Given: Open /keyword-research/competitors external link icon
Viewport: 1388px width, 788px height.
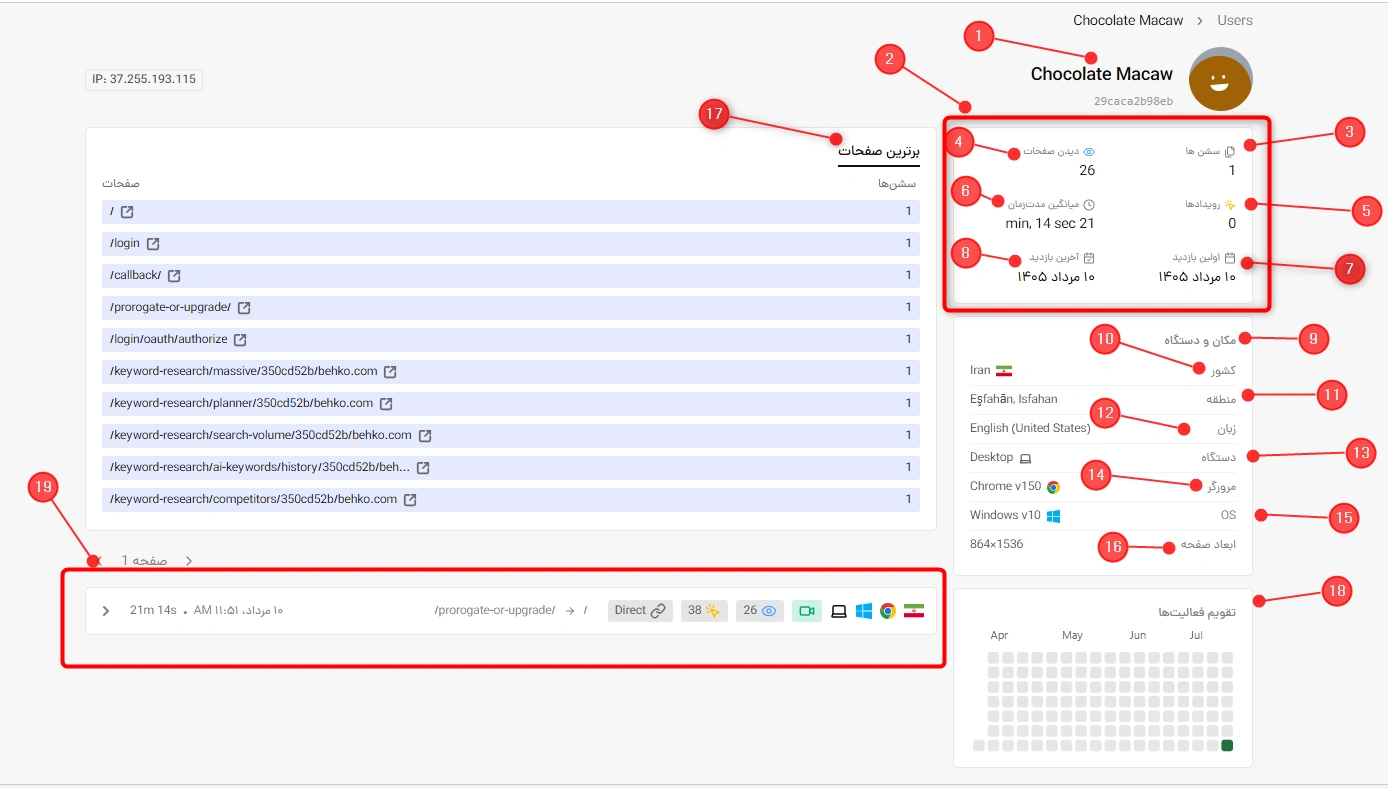Looking at the screenshot, I should click(x=409, y=500).
